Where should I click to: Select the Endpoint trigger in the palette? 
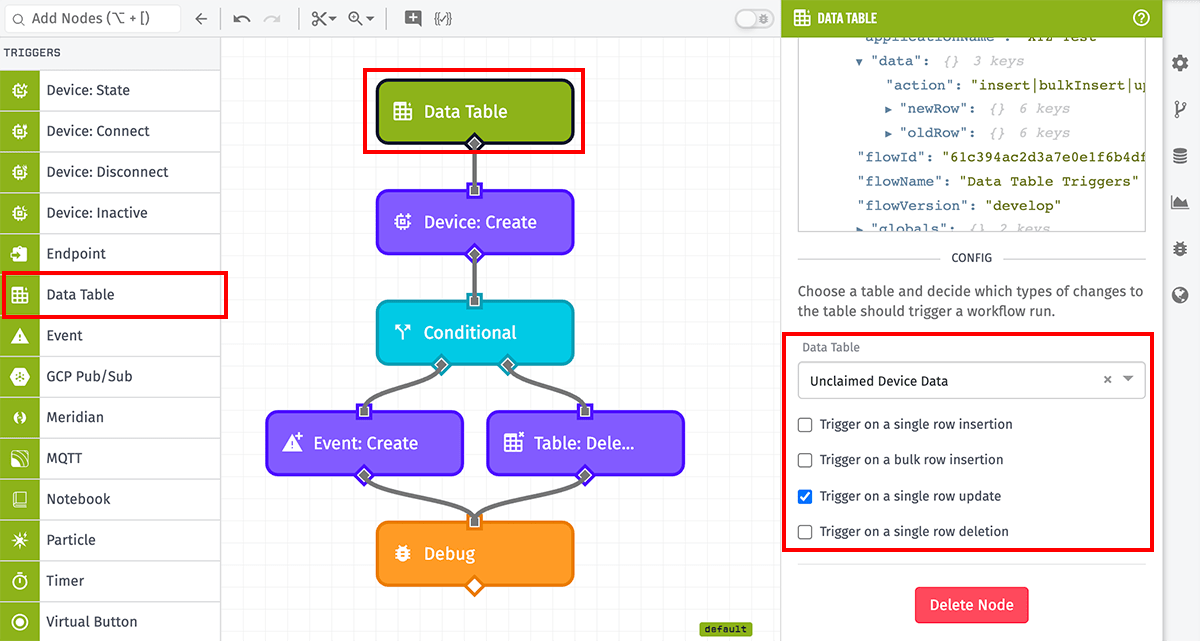point(110,254)
